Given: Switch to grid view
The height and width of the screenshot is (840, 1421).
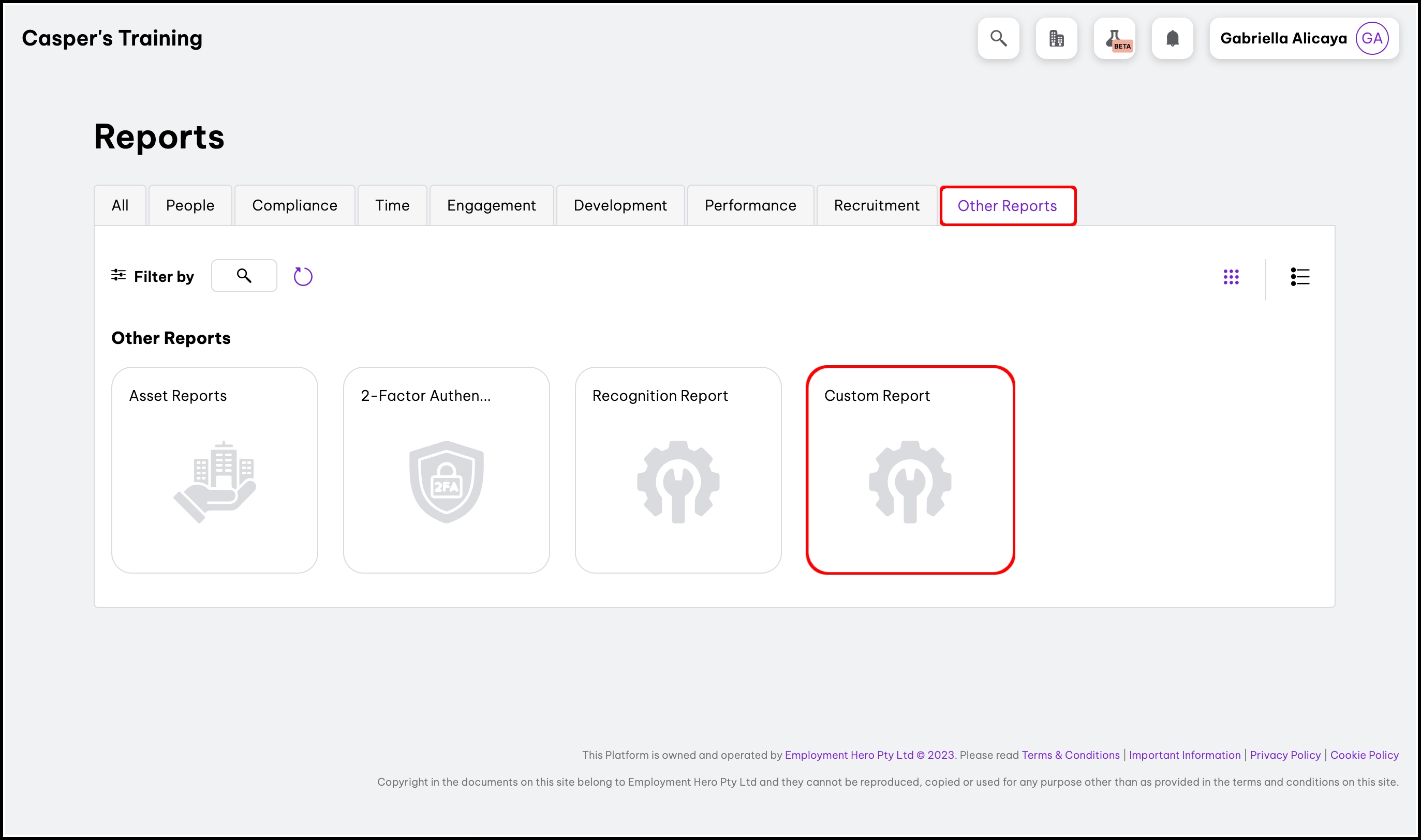Looking at the screenshot, I should pos(1231,277).
